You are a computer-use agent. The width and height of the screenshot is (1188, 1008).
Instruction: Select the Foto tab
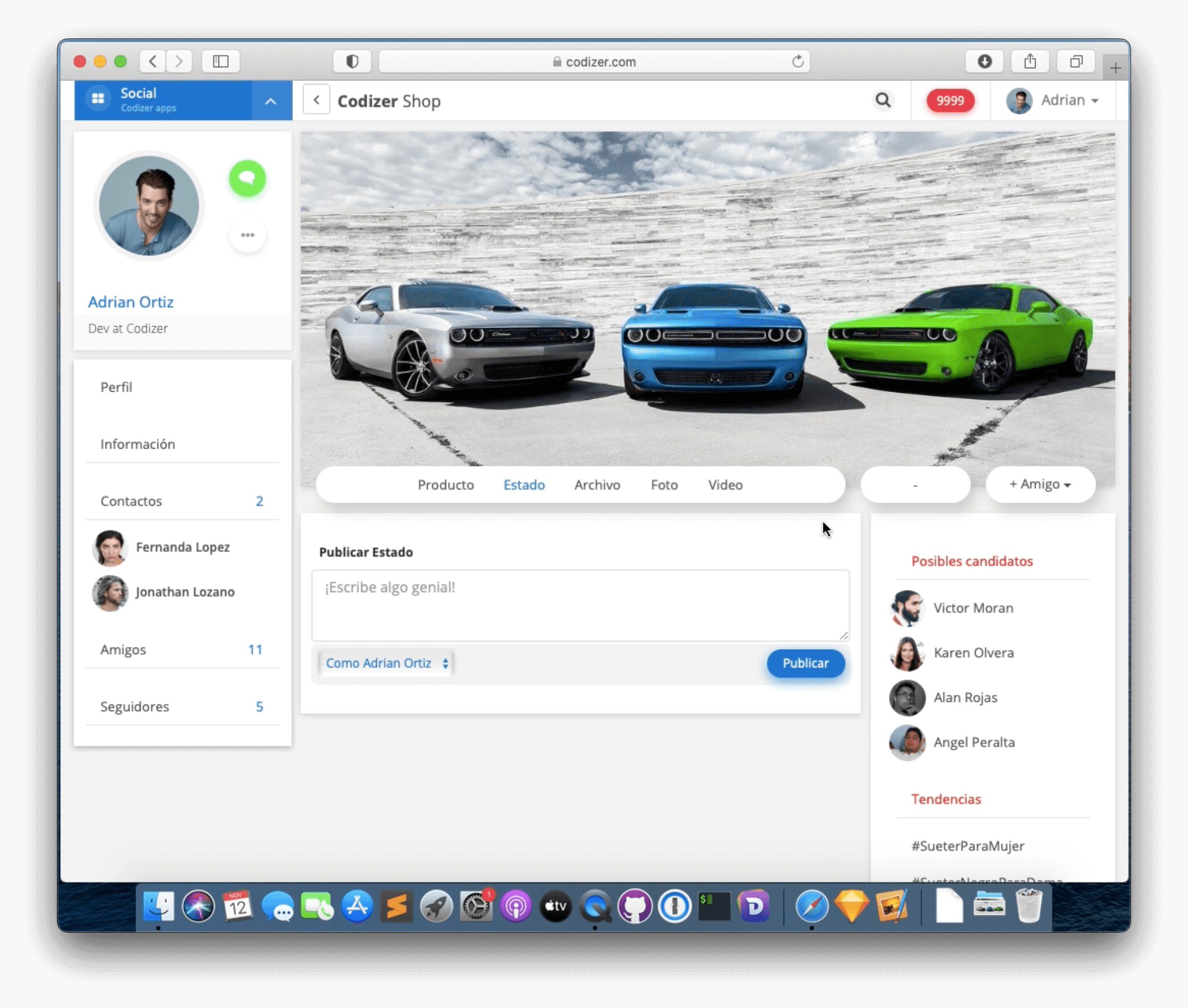pos(663,484)
